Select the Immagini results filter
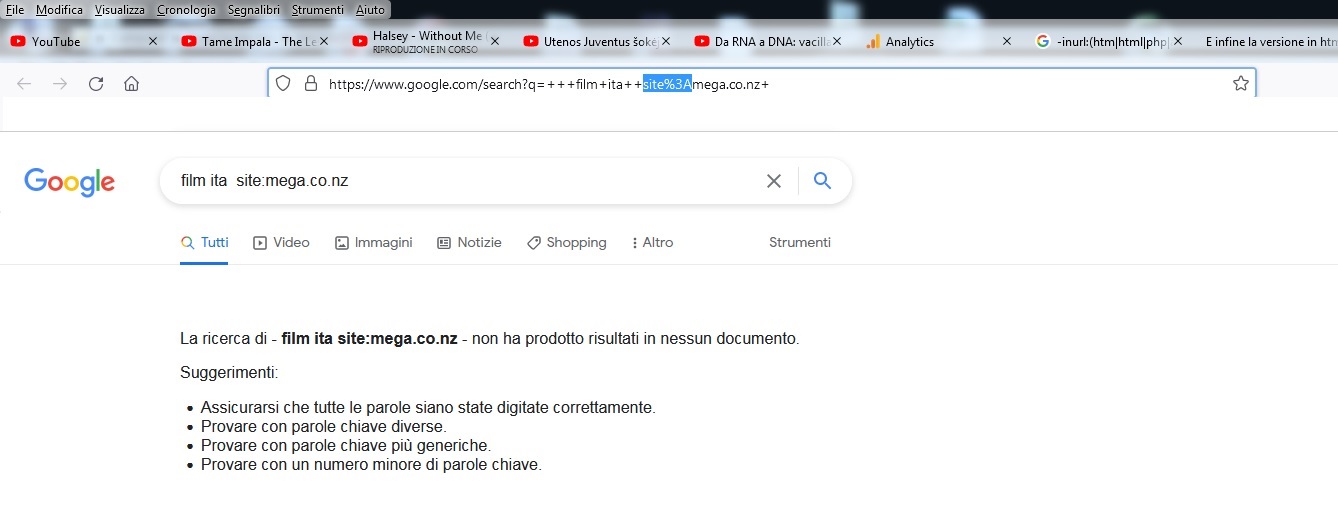This screenshot has width=1338, height=505. point(373,242)
